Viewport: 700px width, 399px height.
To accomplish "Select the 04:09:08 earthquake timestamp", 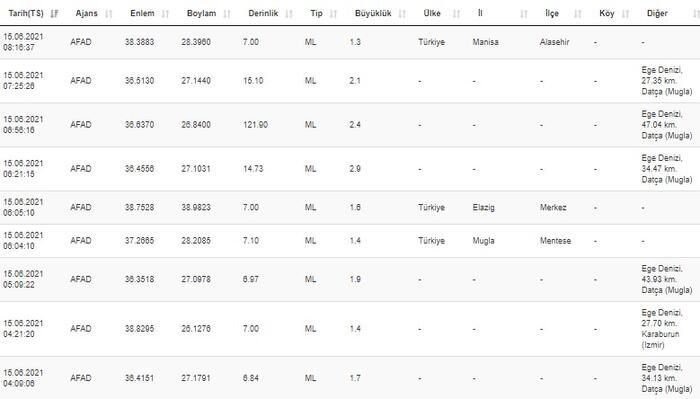I will pyautogui.click(x=19, y=383).
